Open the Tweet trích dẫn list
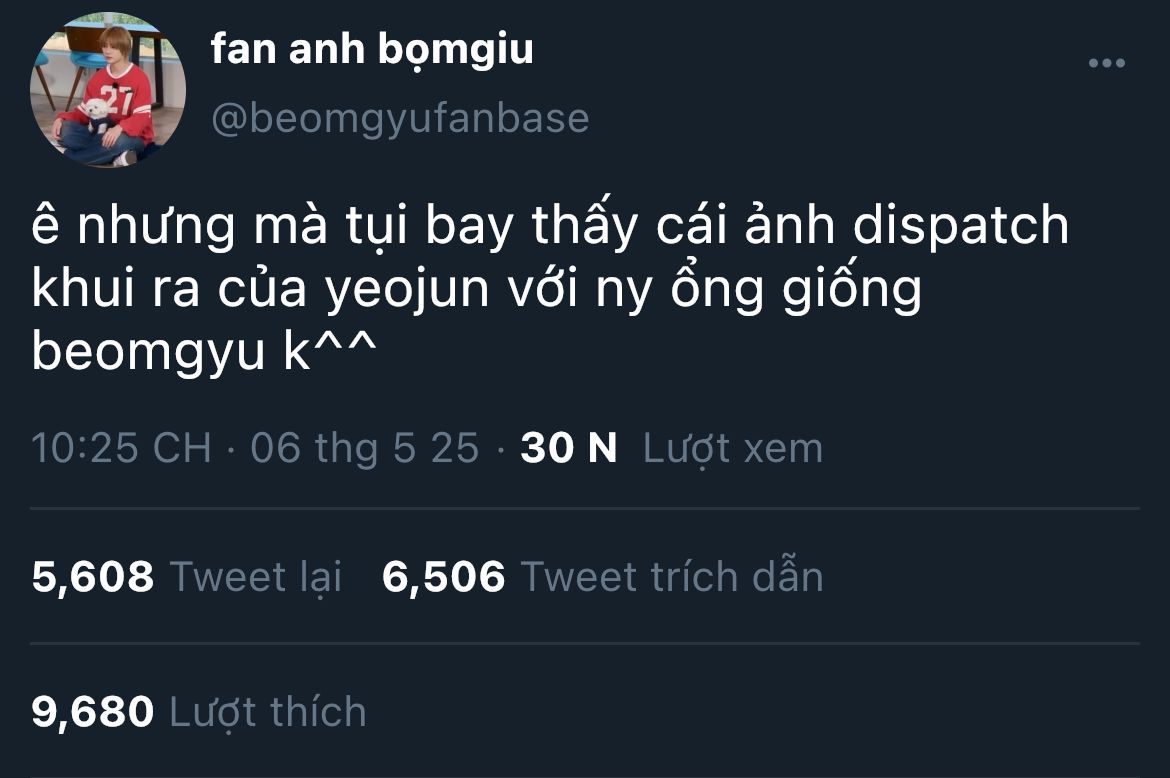 (672, 576)
